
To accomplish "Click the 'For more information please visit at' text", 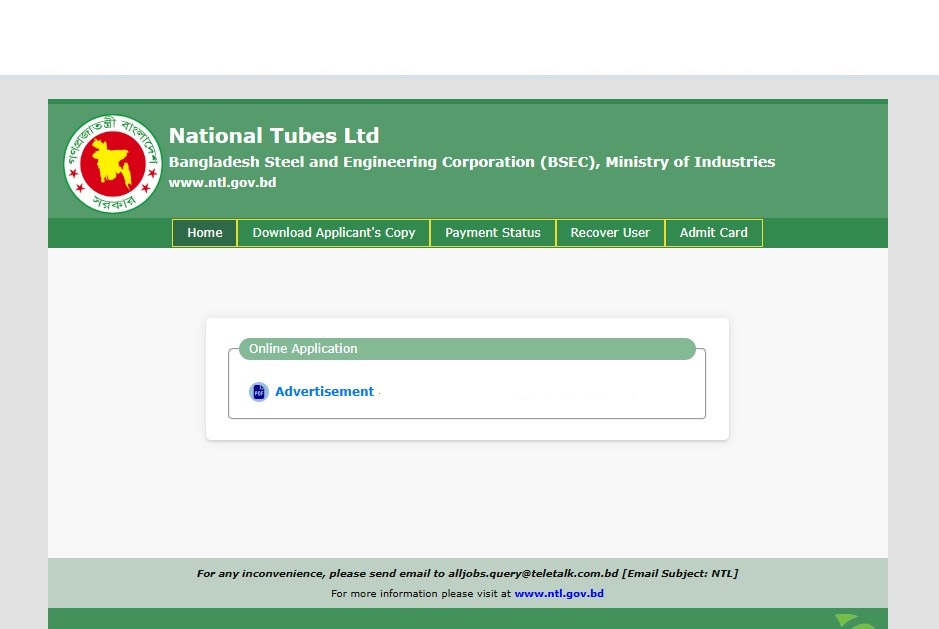I will [x=421, y=594].
